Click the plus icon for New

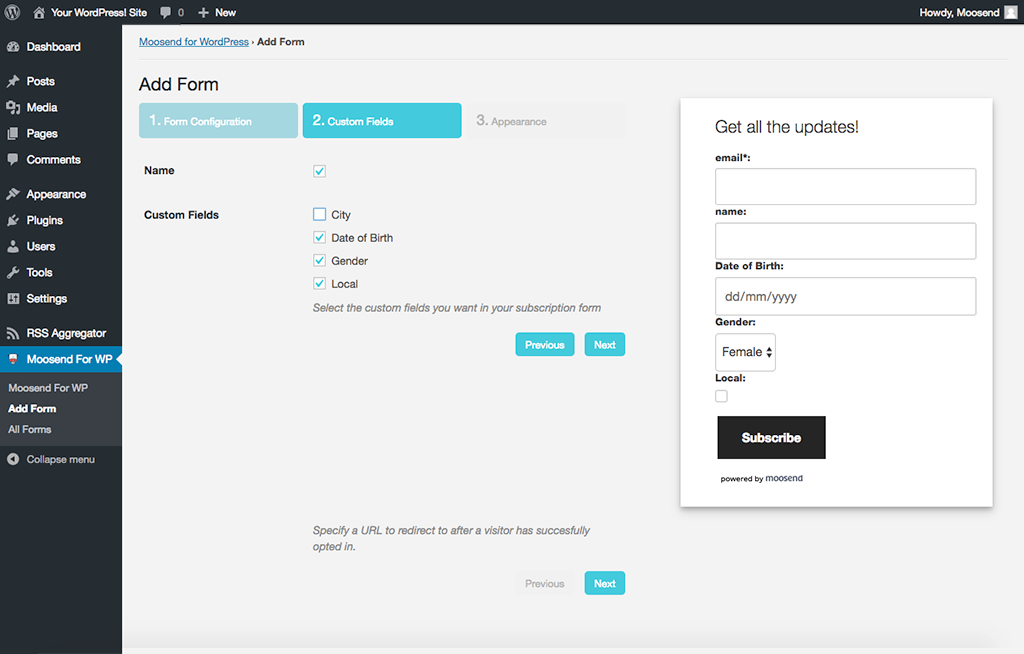click(x=203, y=12)
